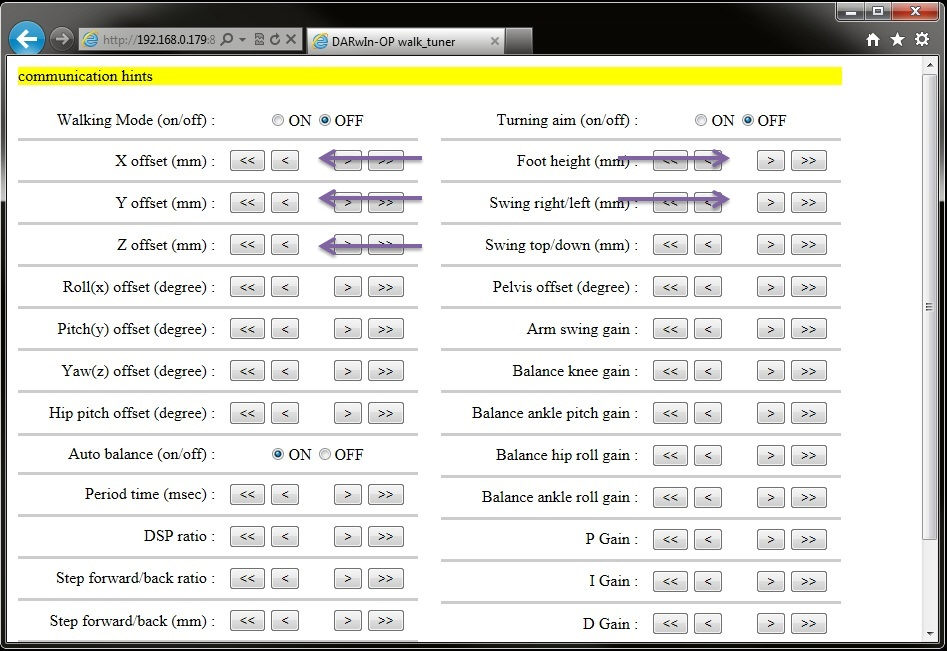This screenshot has height=651, width=947.
Task: Go back with the browser Back arrow
Action: tap(27, 39)
